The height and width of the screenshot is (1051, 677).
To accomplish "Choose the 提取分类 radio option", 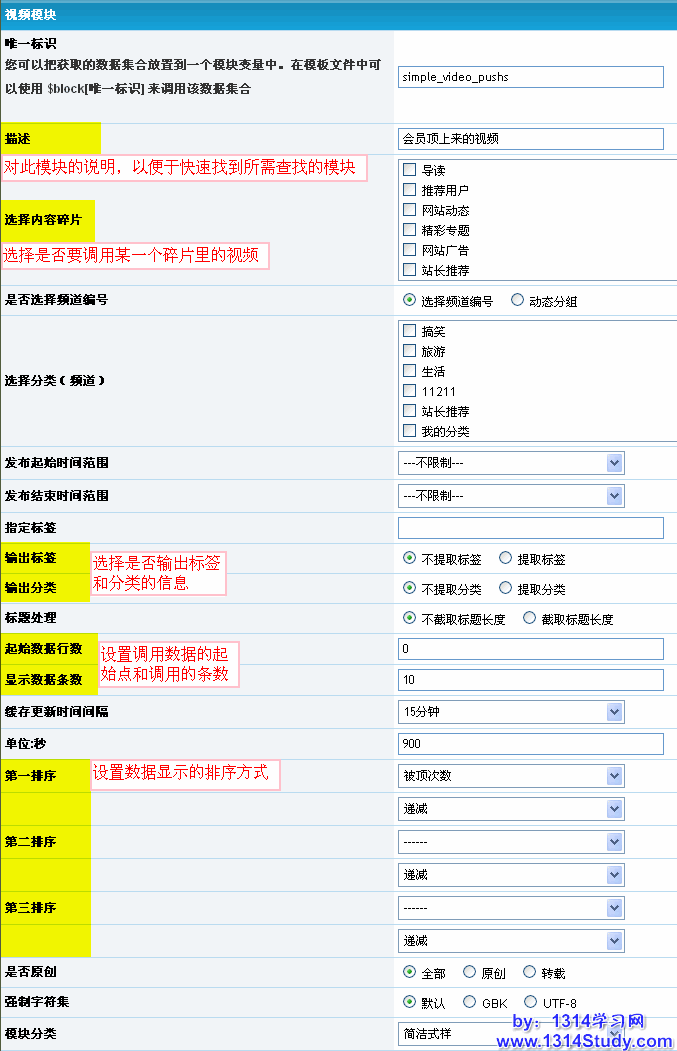I will tap(505, 589).
